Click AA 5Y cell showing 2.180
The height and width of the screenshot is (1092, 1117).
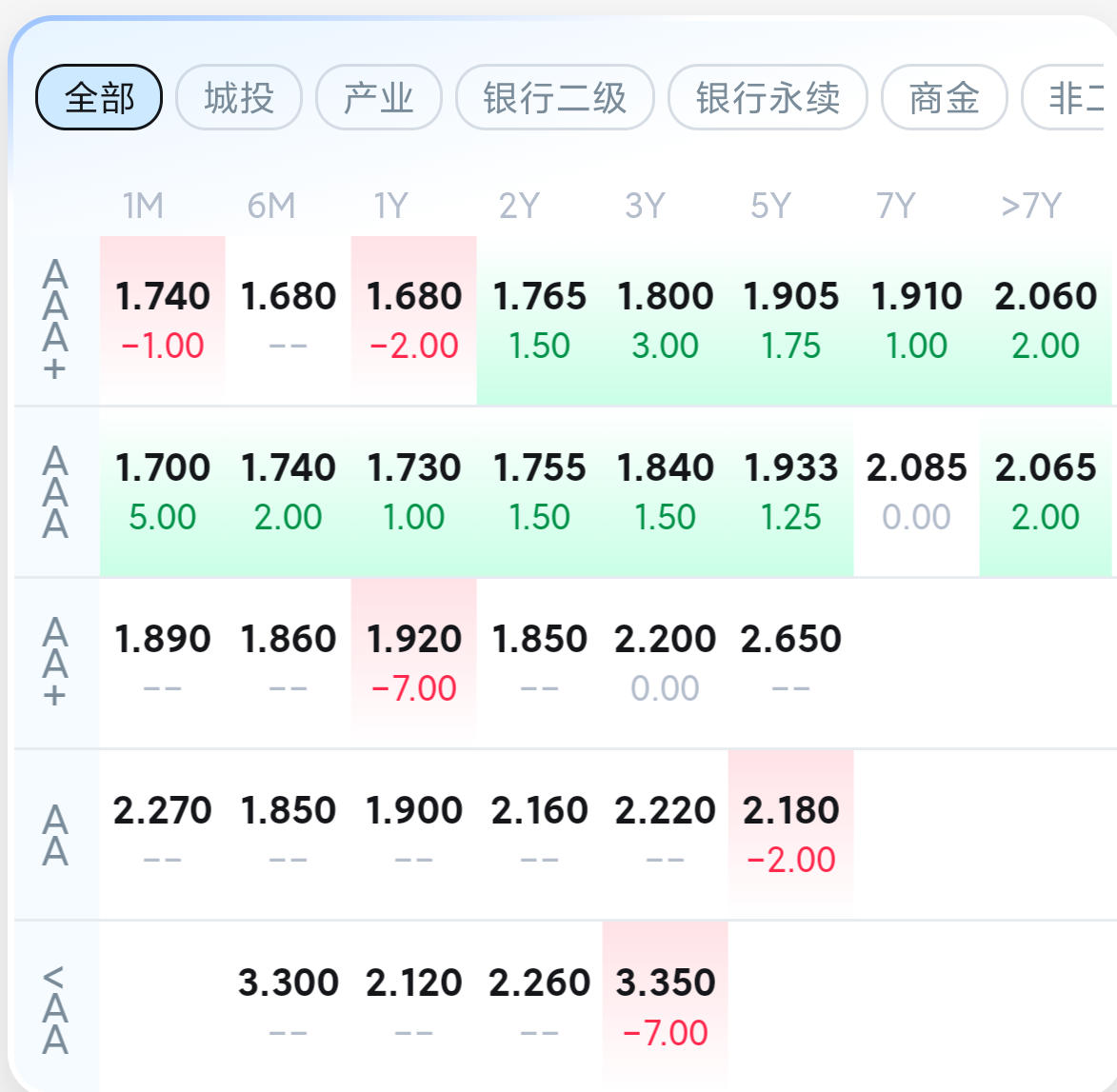pos(790,834)
